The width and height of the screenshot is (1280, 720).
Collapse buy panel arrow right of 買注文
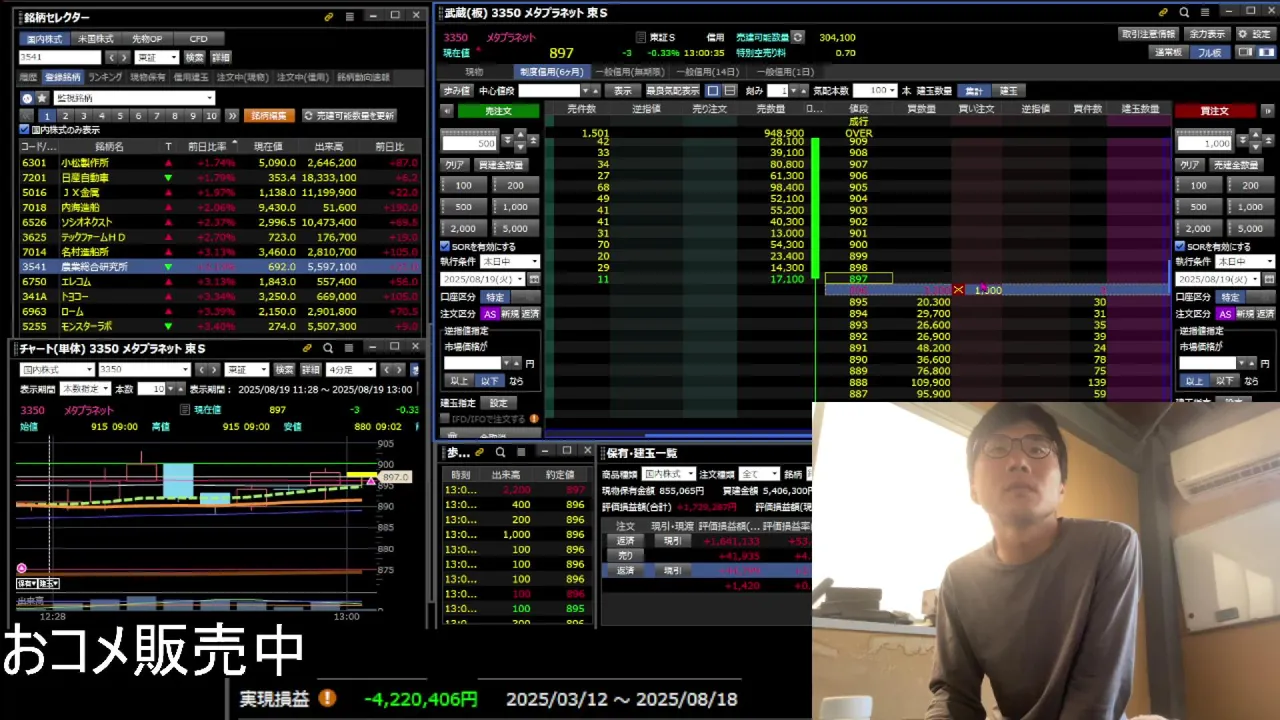coord(1268,111)
